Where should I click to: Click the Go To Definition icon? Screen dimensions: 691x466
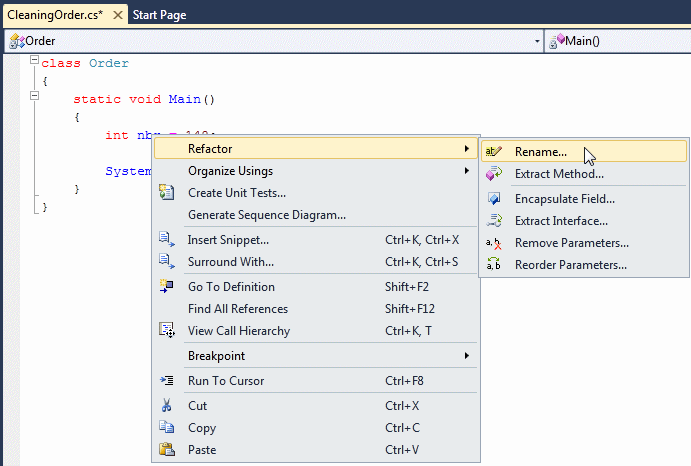click(167, 287)
